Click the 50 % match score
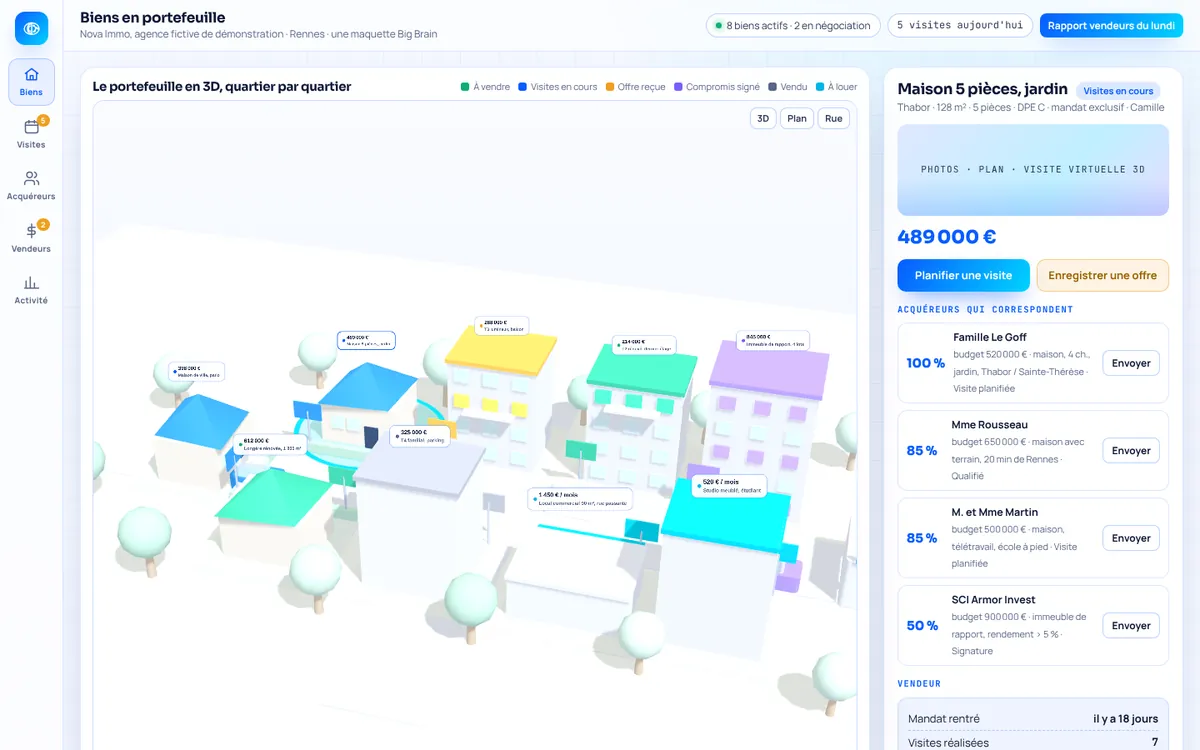 click(x=922, y=625)
